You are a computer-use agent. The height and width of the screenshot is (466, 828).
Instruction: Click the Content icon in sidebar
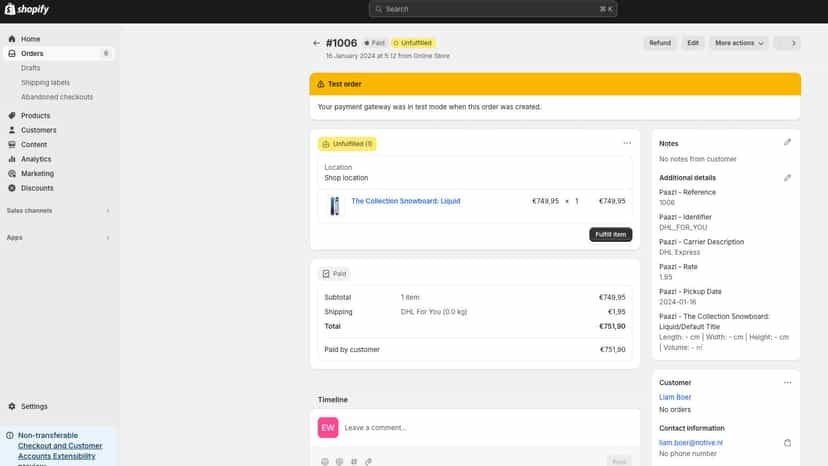tap(12, 144)
